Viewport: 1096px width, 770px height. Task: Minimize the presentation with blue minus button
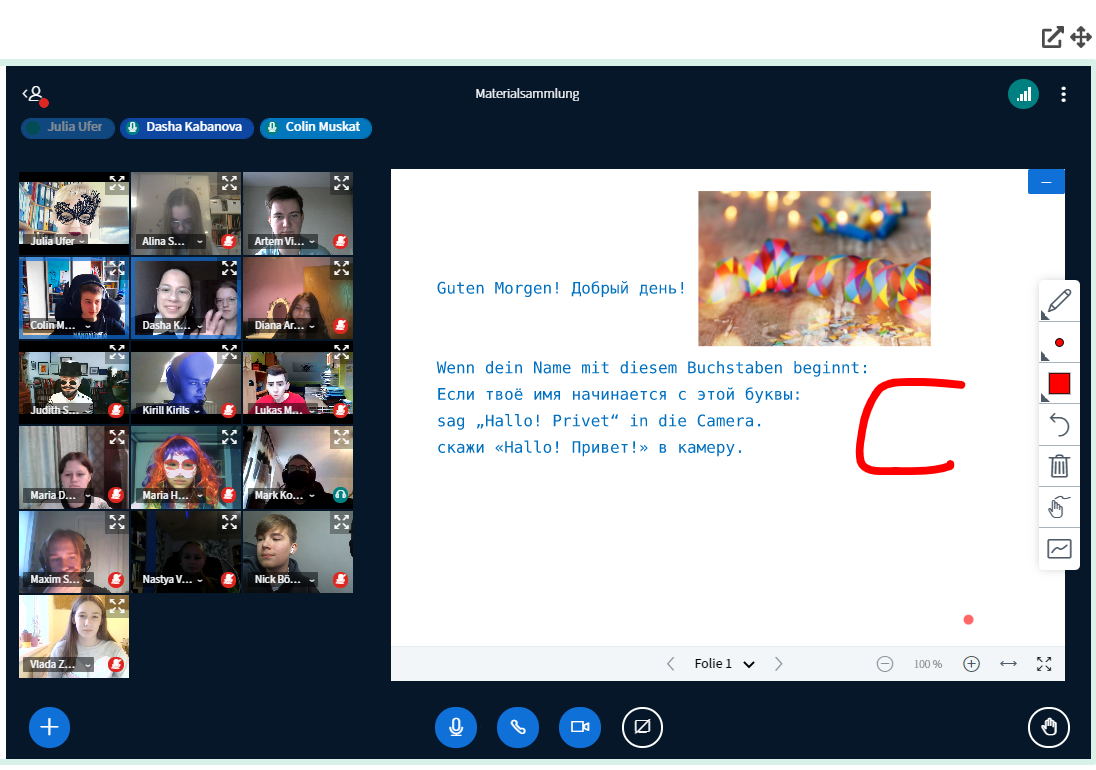[x=1046, y=182]
